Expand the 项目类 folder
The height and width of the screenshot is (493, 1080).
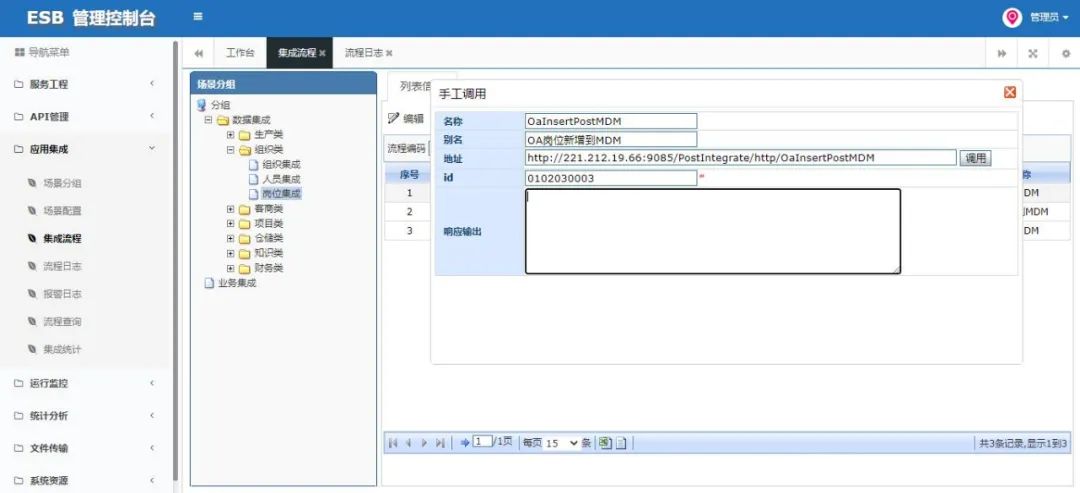[x=230, y=224]
